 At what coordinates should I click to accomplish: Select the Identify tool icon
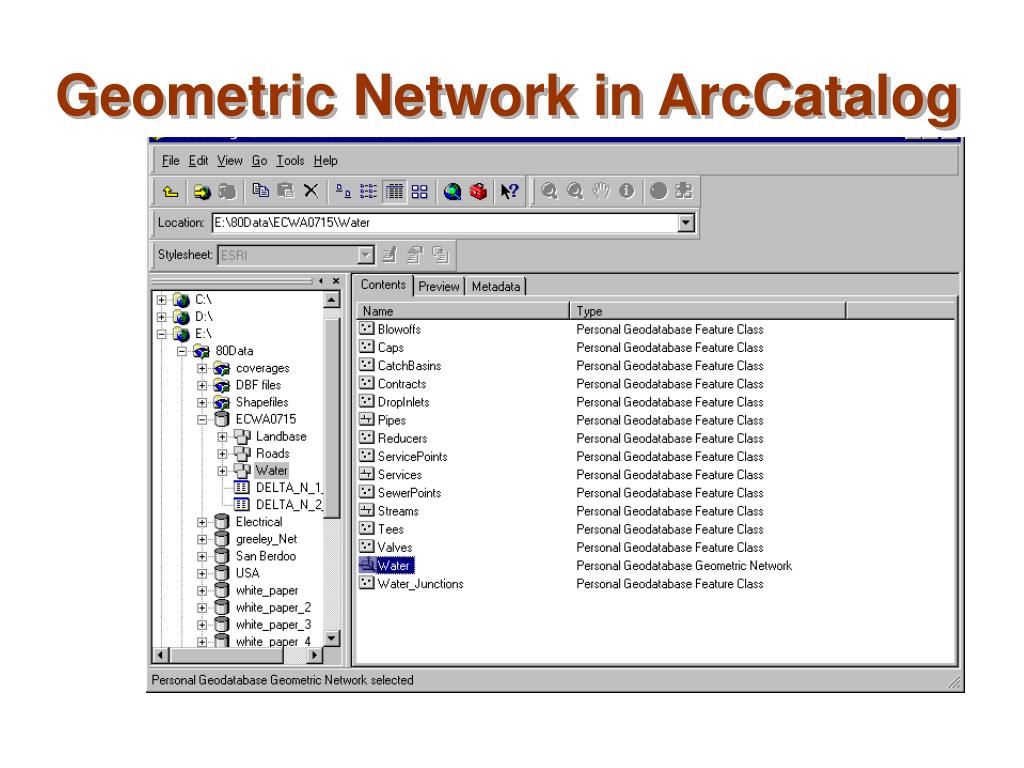click(x=626, y=191)
